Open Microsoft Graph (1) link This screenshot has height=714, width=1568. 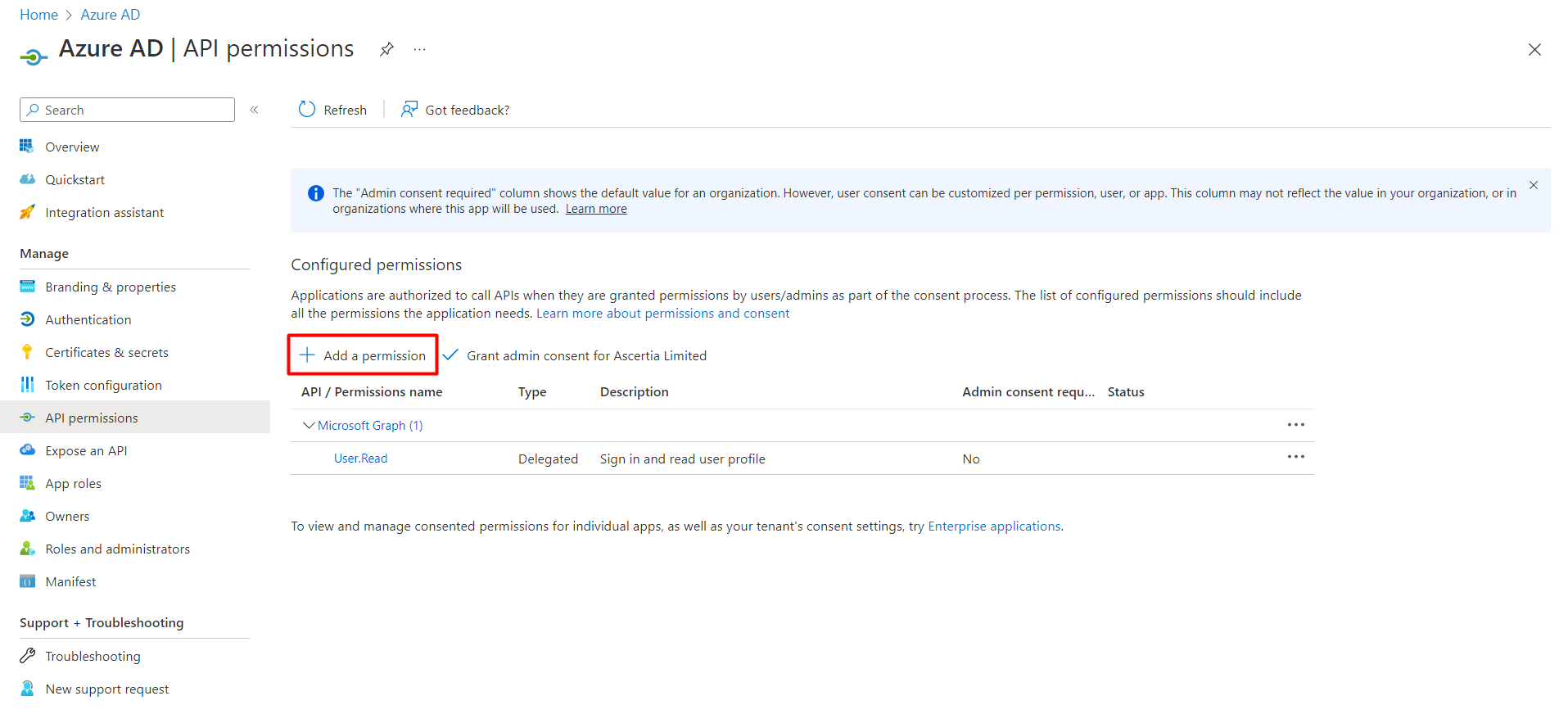tap(370, 425)
